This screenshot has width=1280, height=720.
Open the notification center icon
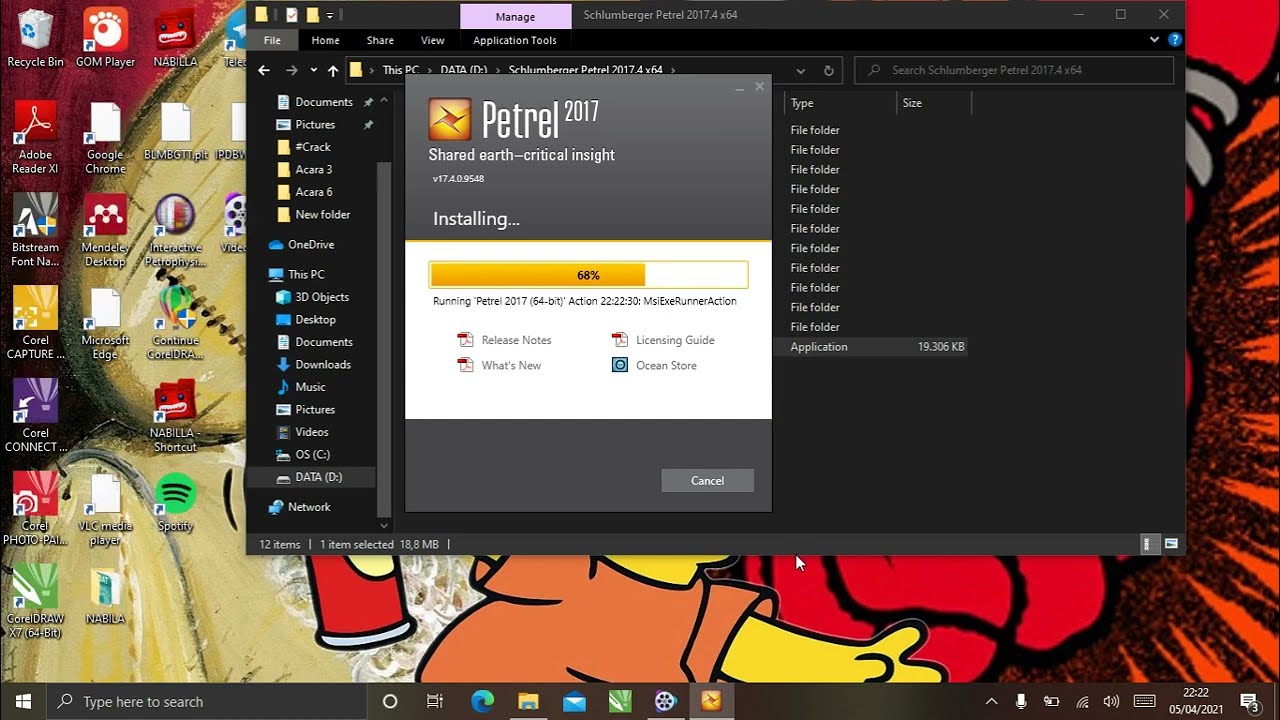(1249, 701)
